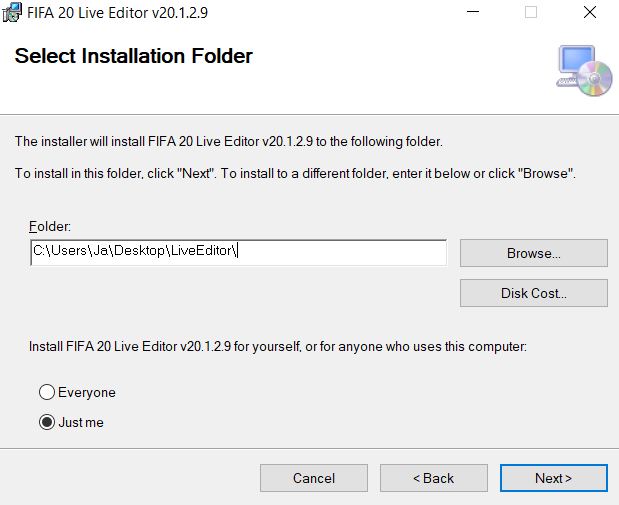619x505 pixels.
Task: Select the Everyone radio button
Action: tap(47, 392)
